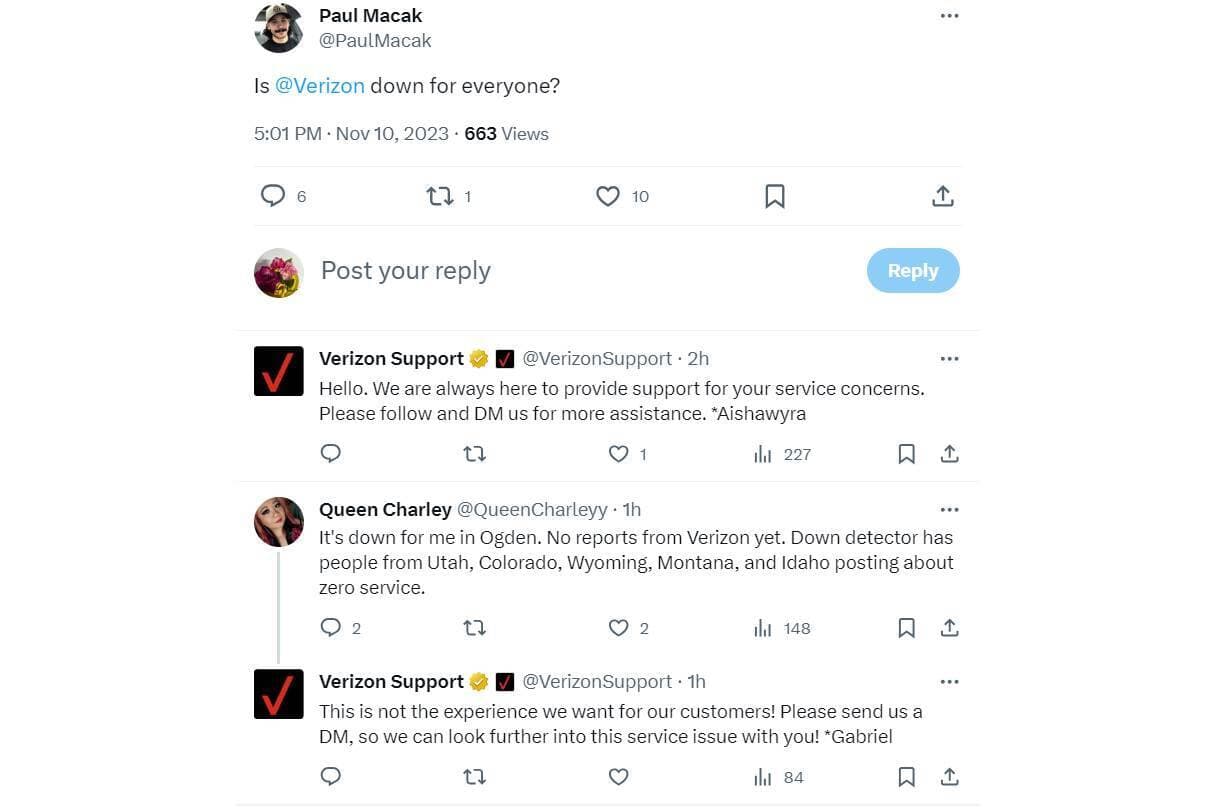Reply to Queen Charley's post
The height and width of the screenshot is (812, 1218).
[x=330, y=628]
